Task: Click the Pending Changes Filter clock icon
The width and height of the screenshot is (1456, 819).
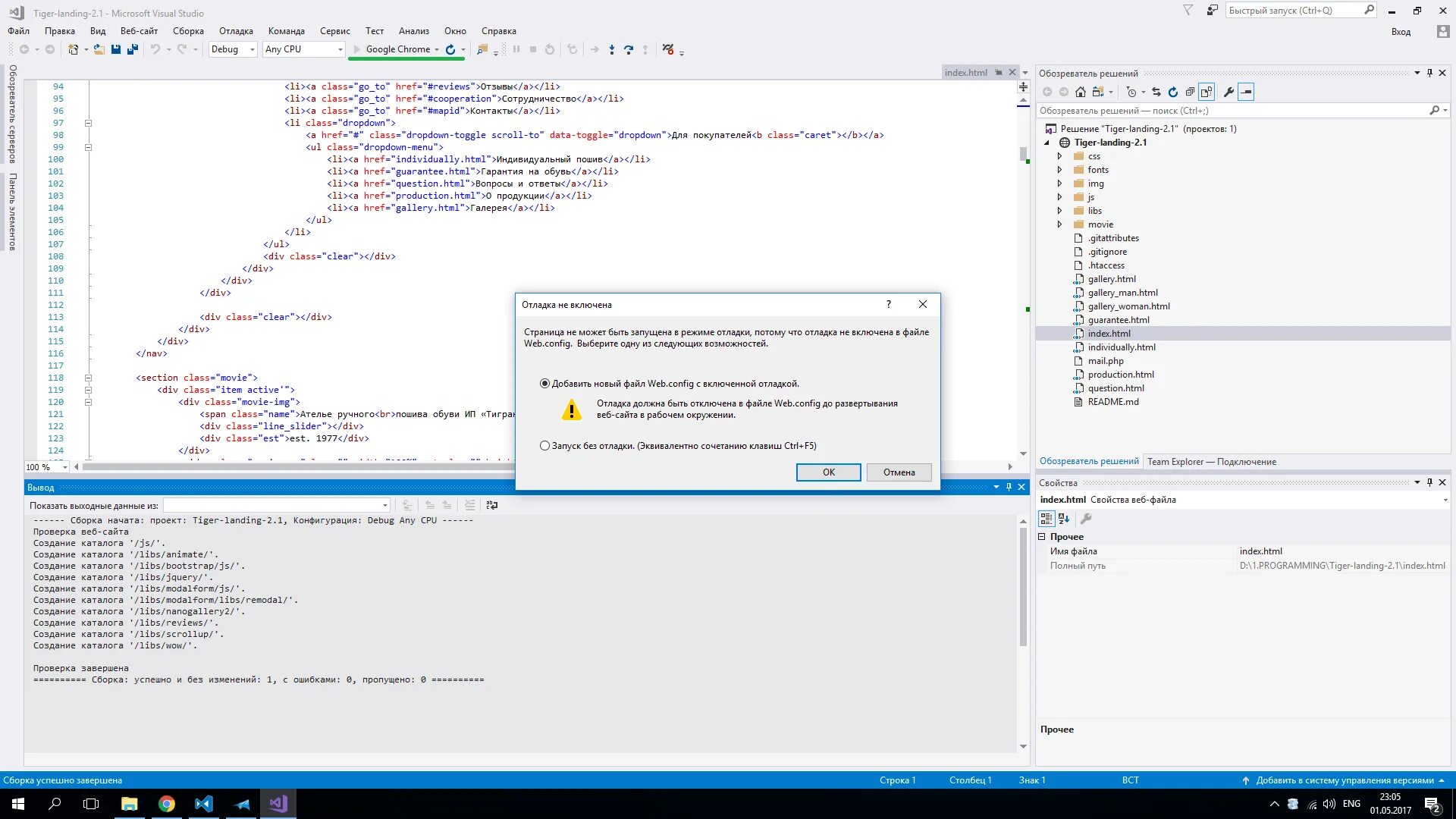Action: coord(1131,92)
